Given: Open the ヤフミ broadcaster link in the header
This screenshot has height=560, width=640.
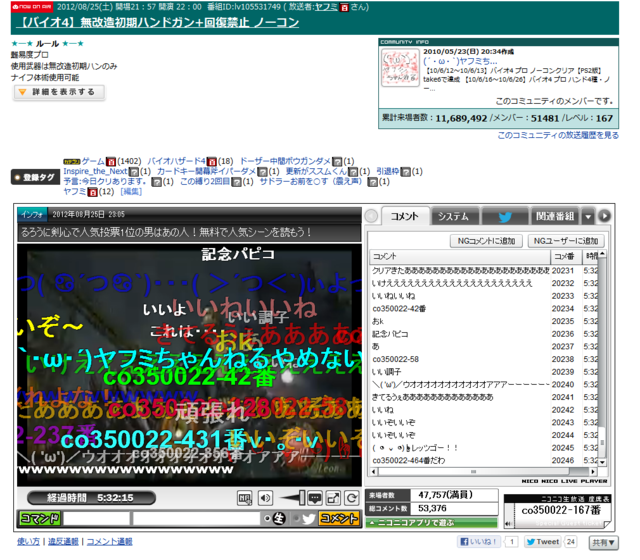Looking at the screenshot, I should (326, 7).
